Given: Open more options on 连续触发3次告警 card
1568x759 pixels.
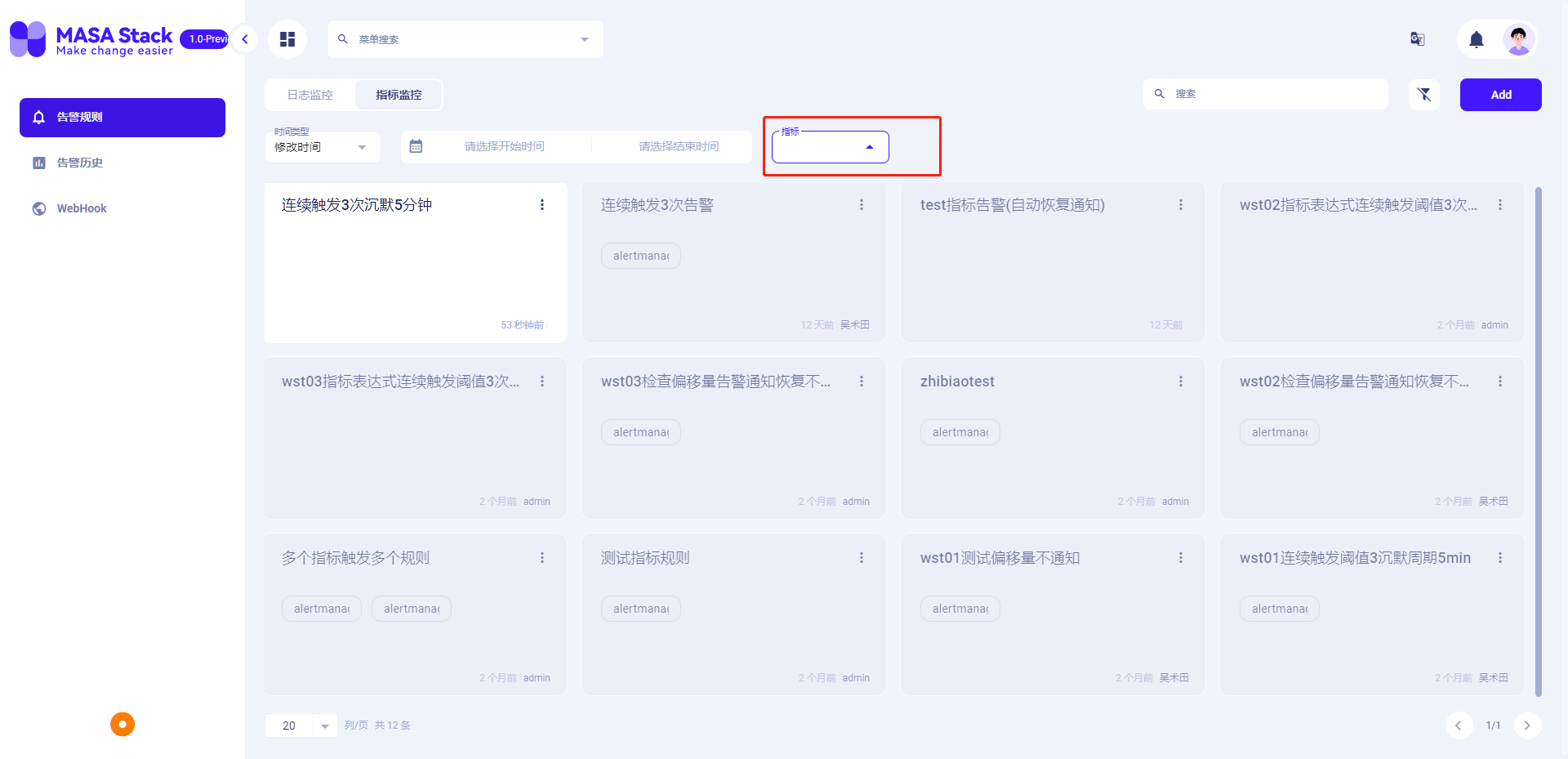Looking at the screenshot, I should tap(862, 205).
